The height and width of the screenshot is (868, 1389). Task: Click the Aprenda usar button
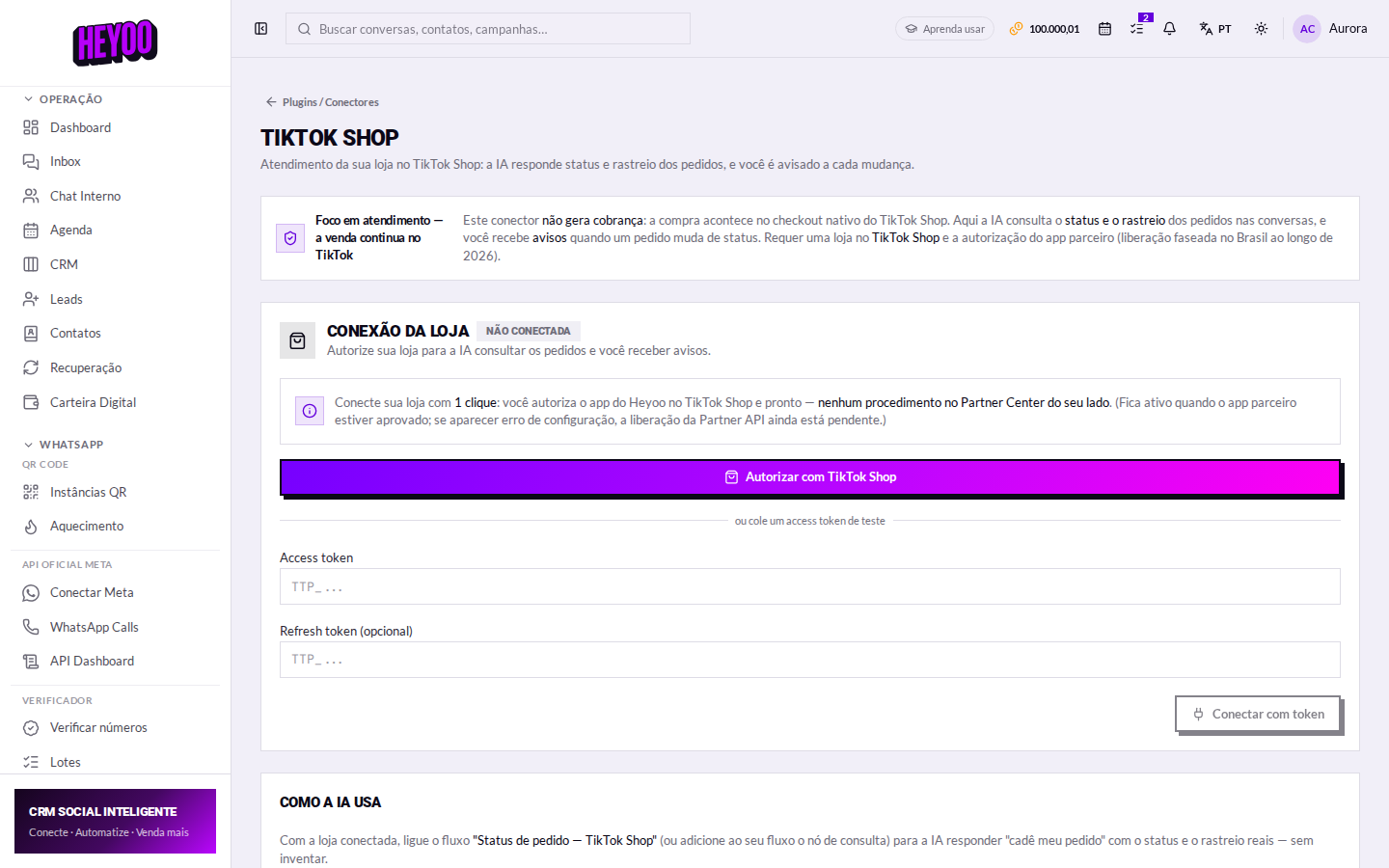[x=944, y=29]
